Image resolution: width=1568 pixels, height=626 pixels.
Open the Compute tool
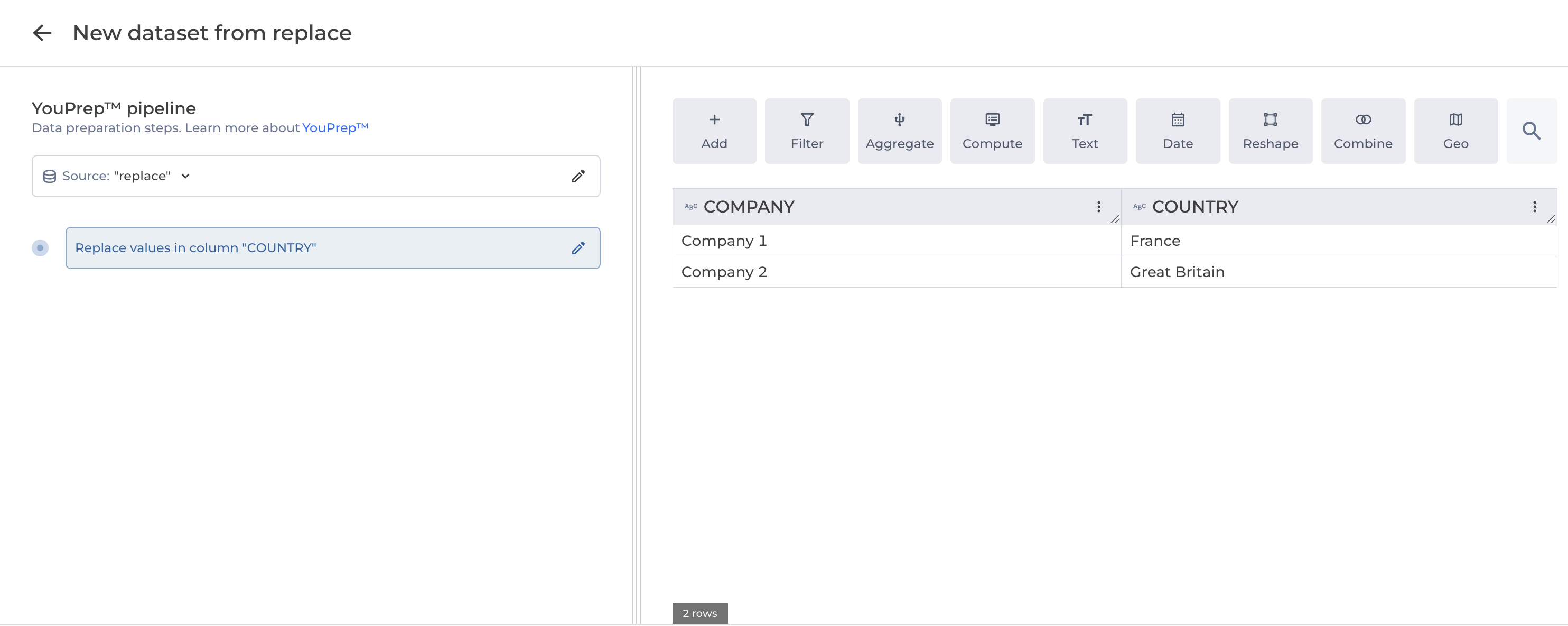(x=992, y=131)
